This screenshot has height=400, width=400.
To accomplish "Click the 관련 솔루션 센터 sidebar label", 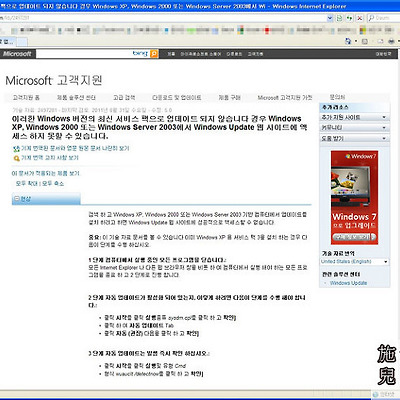I will click(341, 274).
